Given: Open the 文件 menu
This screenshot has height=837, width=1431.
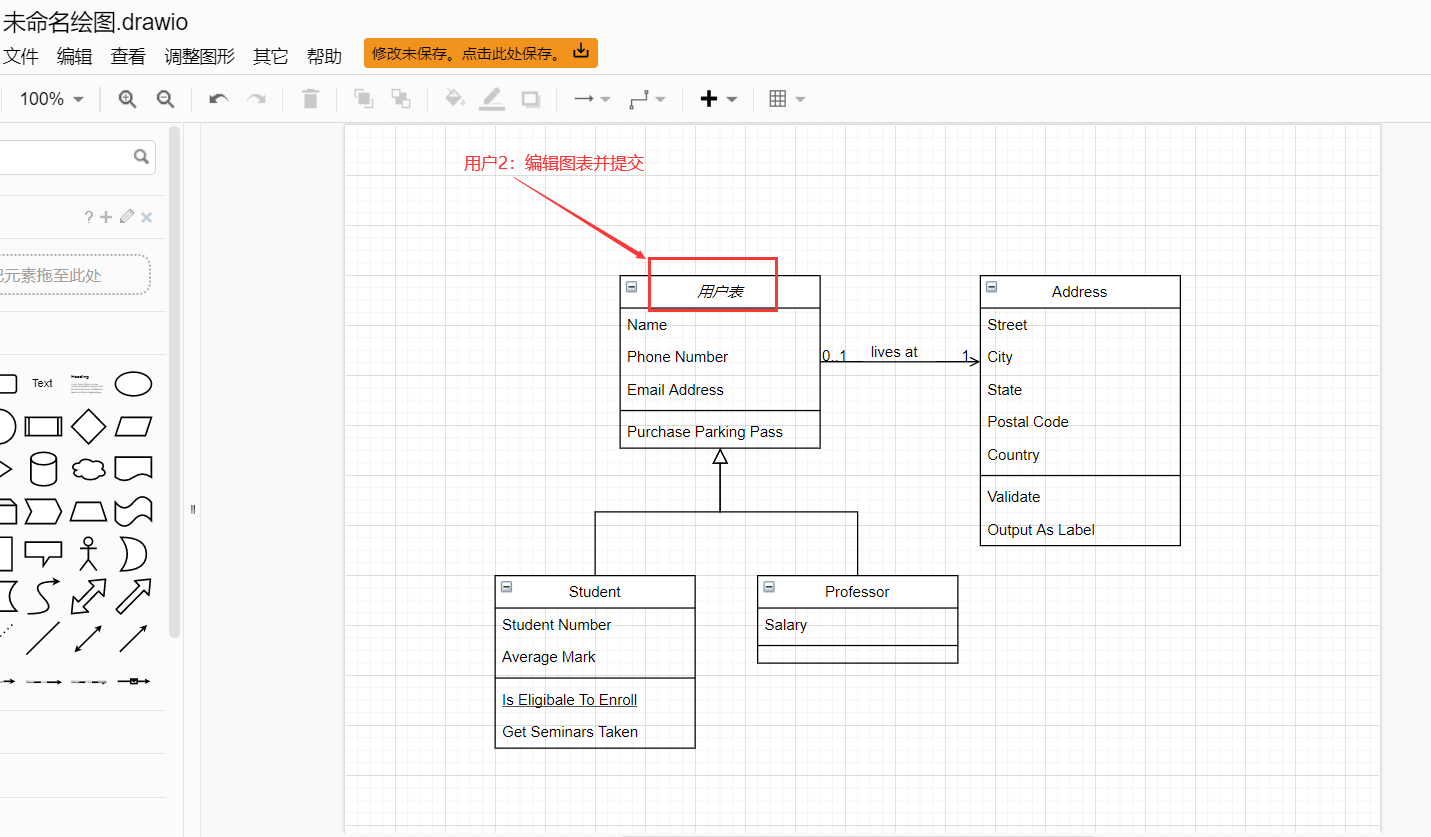Looking at the screenshot, I should [21, 57].
